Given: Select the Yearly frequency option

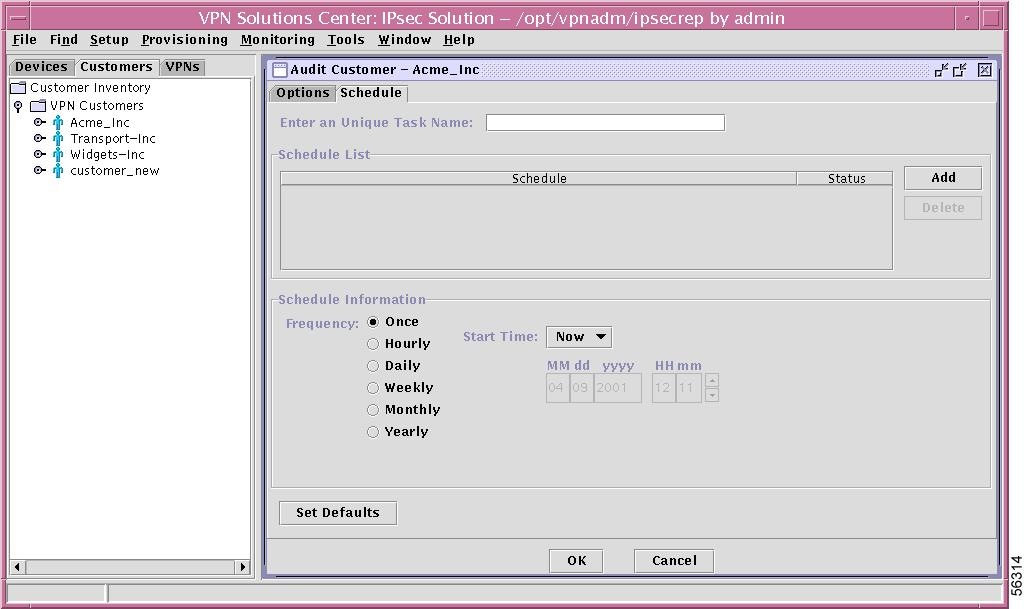Looking at the screenshot, I should coord(373,432).
